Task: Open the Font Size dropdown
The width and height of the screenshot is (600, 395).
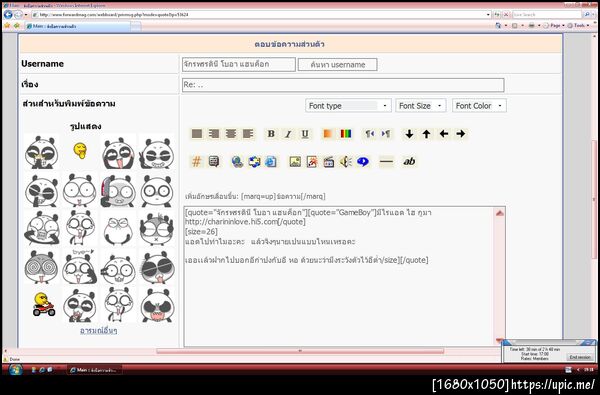Action: [x=421, y=106]
